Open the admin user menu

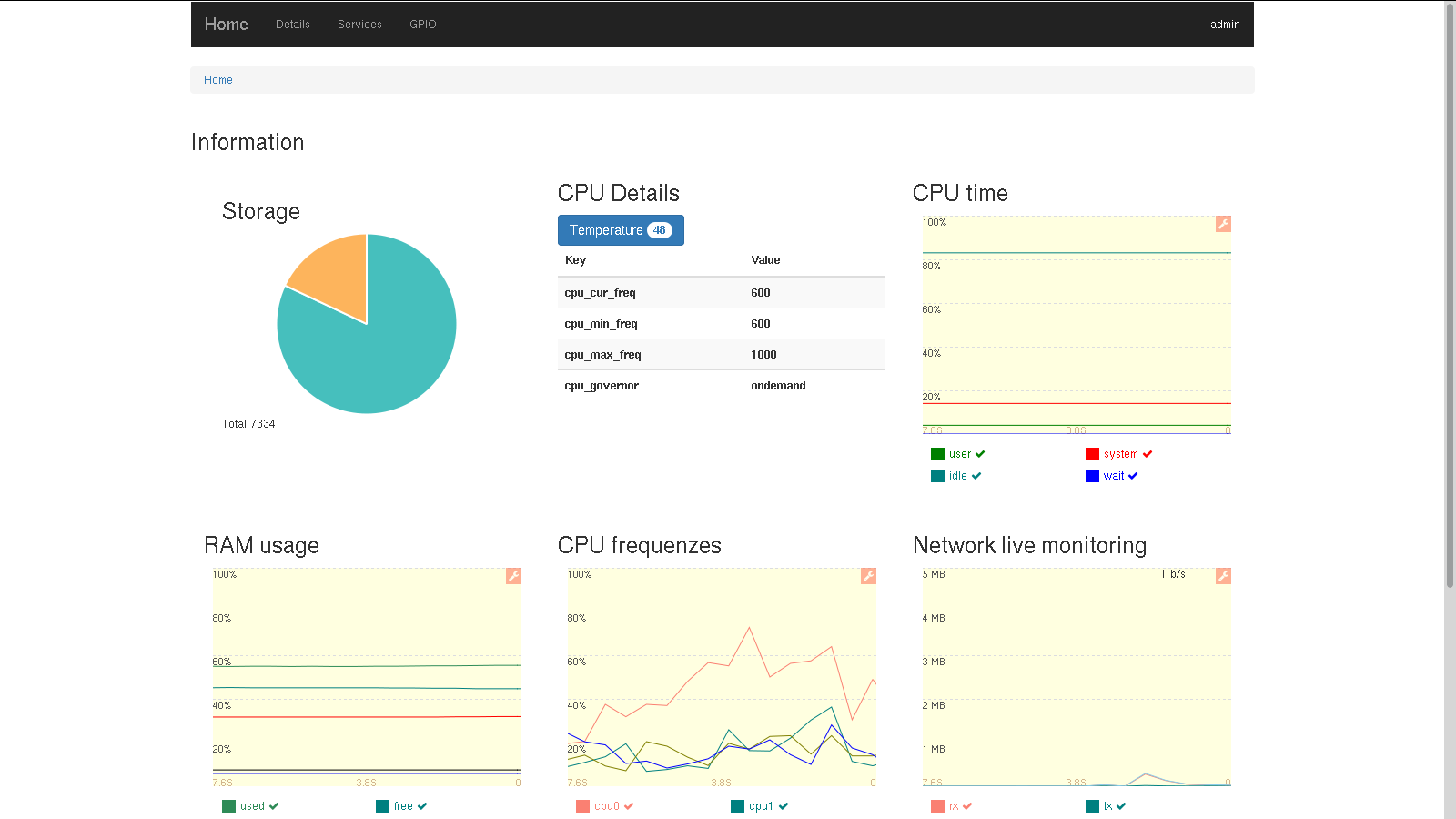[x=1225, y=25]
